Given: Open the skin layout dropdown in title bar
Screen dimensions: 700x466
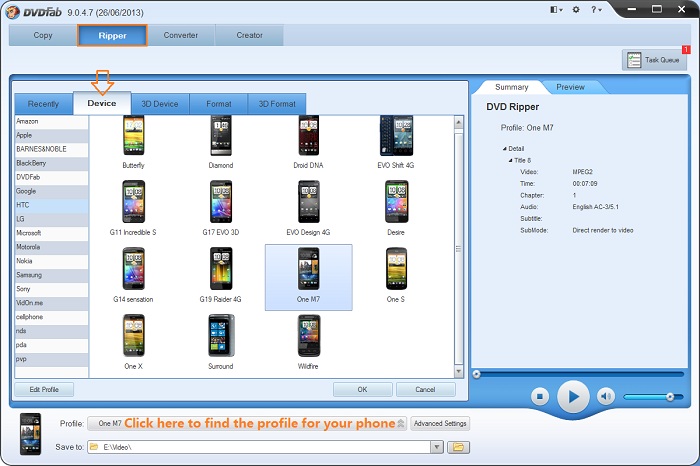Looking at the screenshot, I should [556, 9].
